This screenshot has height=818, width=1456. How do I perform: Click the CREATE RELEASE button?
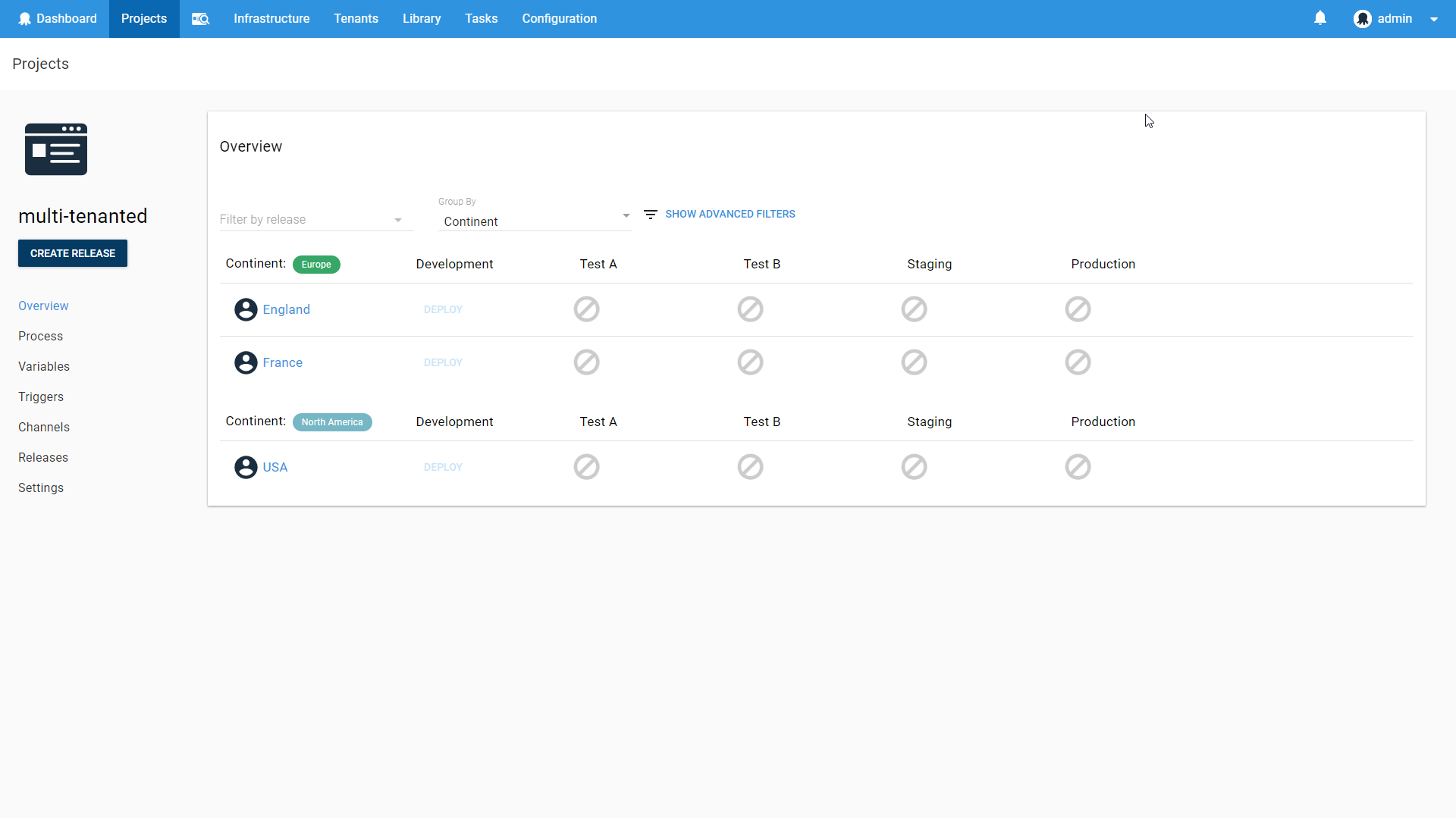[72, 252]
